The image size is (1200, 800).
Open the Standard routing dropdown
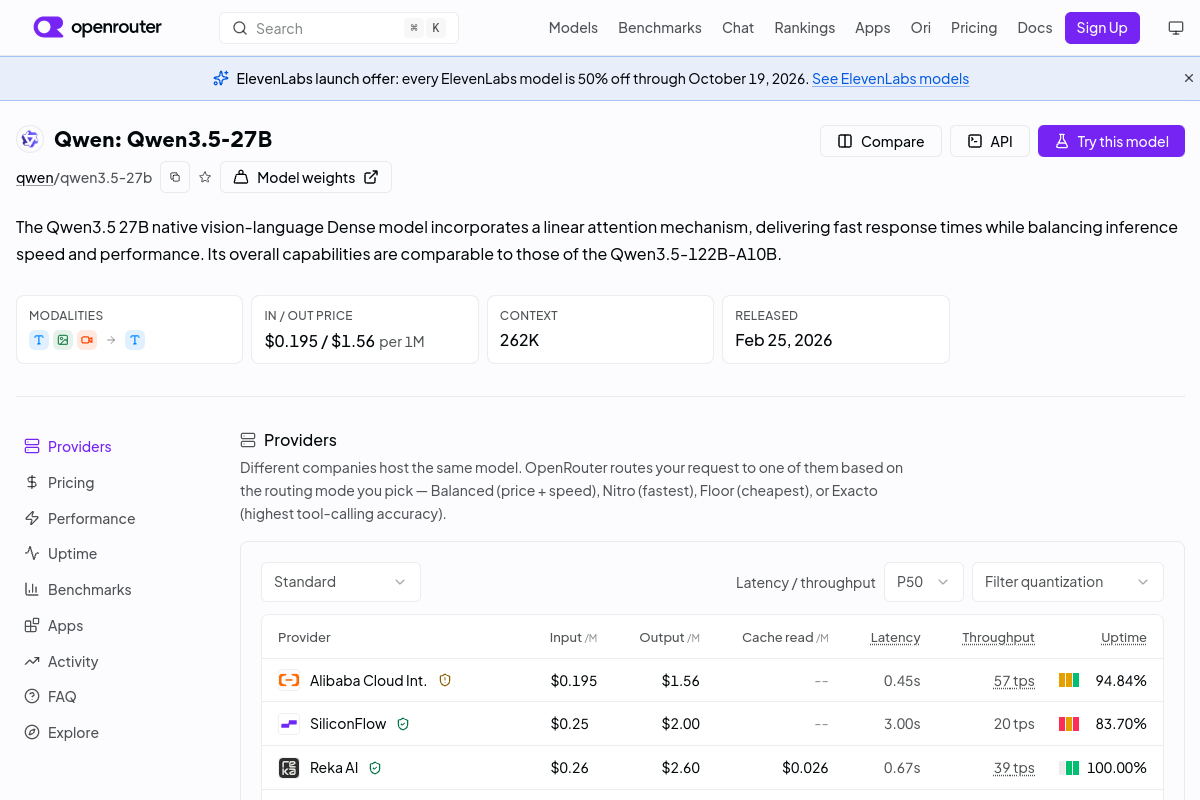[341, 582]
